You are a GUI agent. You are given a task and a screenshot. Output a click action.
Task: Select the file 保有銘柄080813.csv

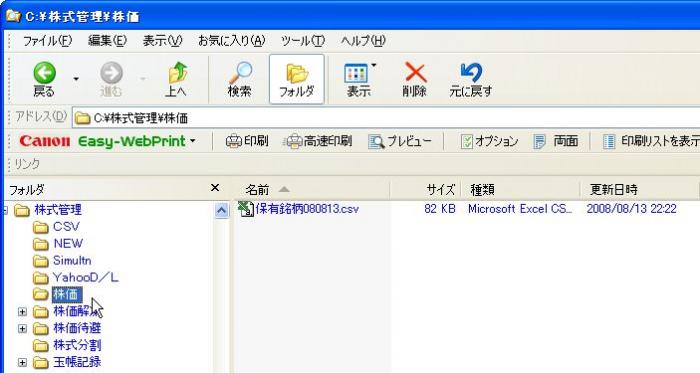(x=307, y=209)
